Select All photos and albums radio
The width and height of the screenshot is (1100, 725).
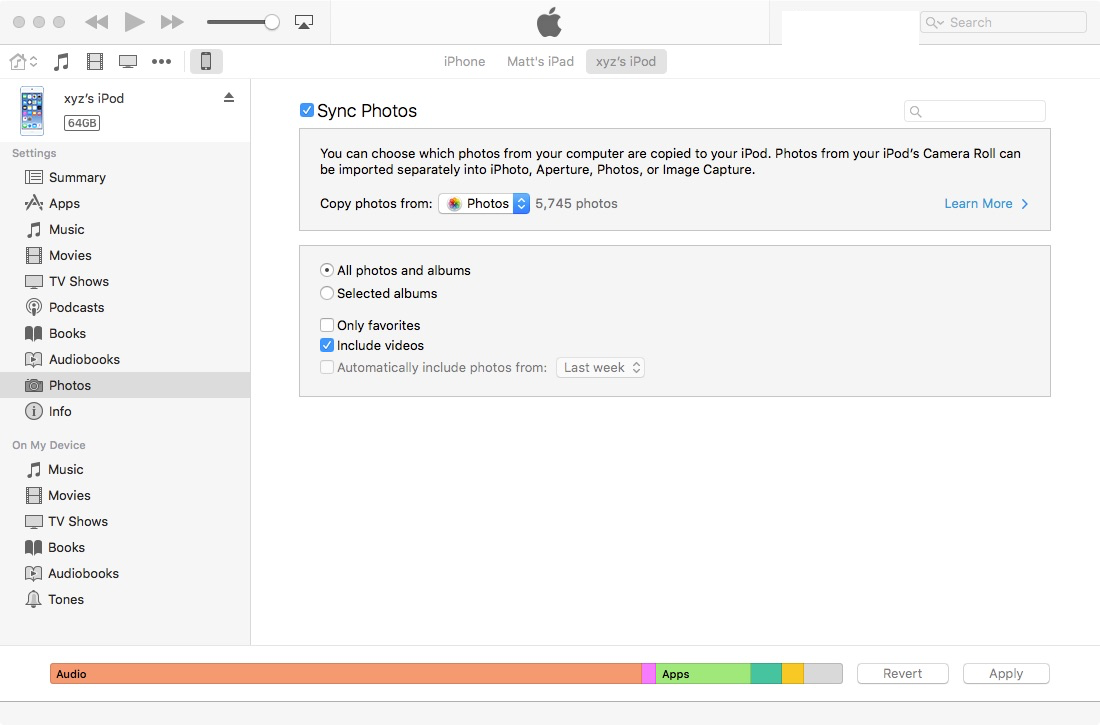coord(327,270)
